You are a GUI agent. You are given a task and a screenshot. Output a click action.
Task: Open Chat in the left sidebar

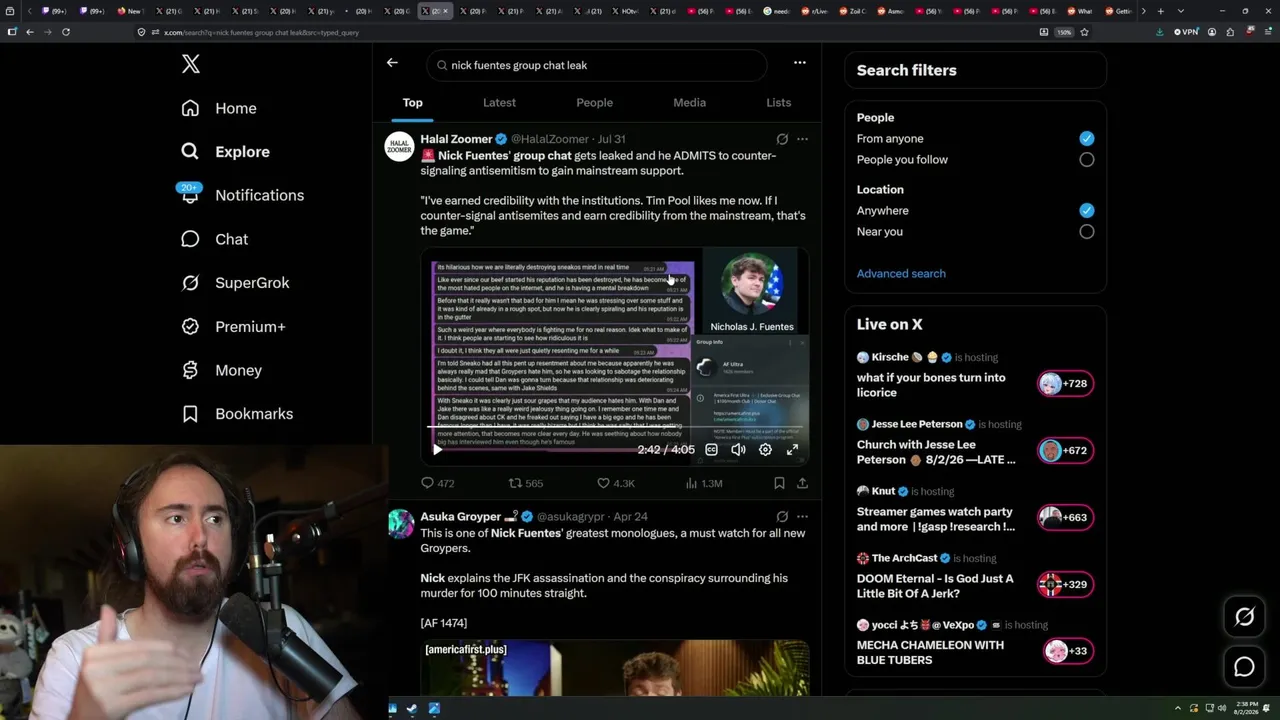coord(214,239)
